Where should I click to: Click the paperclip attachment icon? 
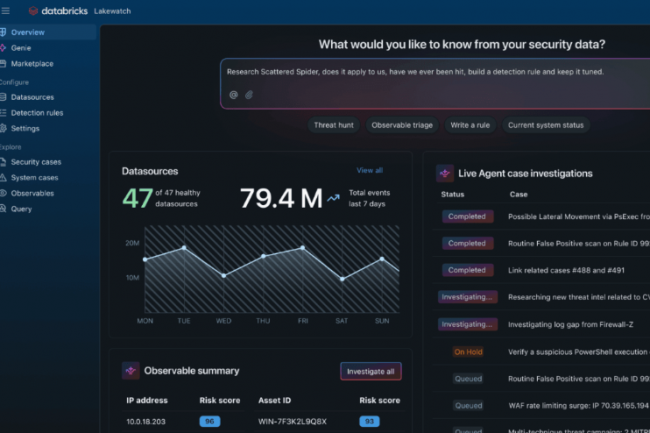coord(249,95)
